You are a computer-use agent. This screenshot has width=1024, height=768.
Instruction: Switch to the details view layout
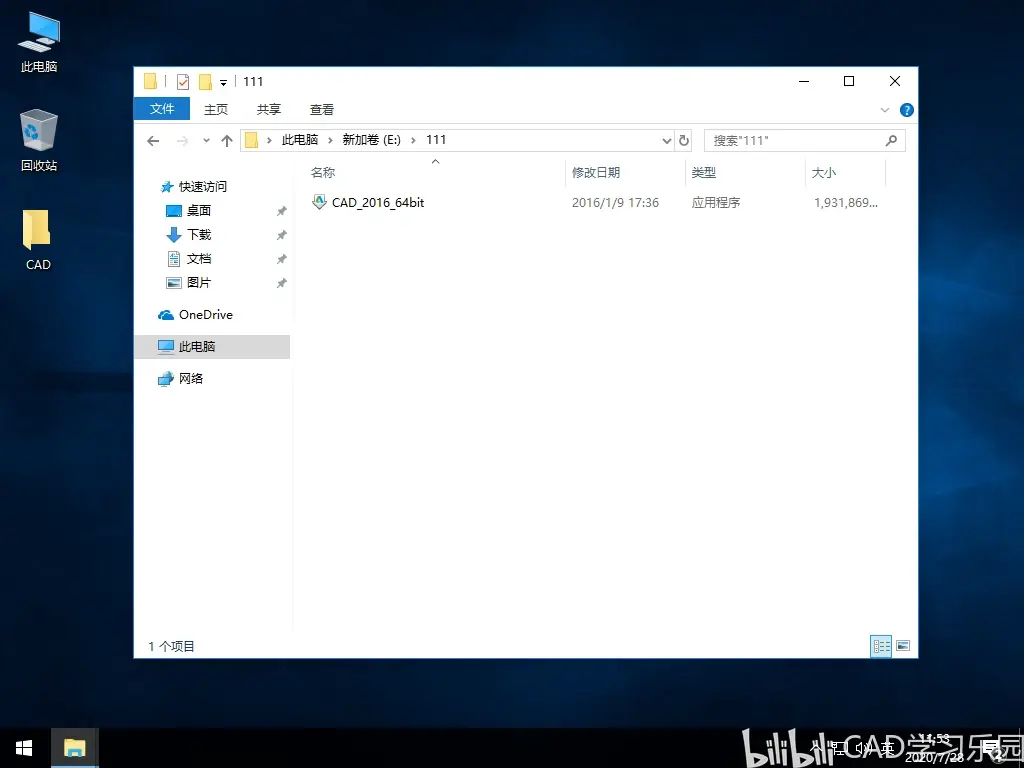click(x=881, y=647)
